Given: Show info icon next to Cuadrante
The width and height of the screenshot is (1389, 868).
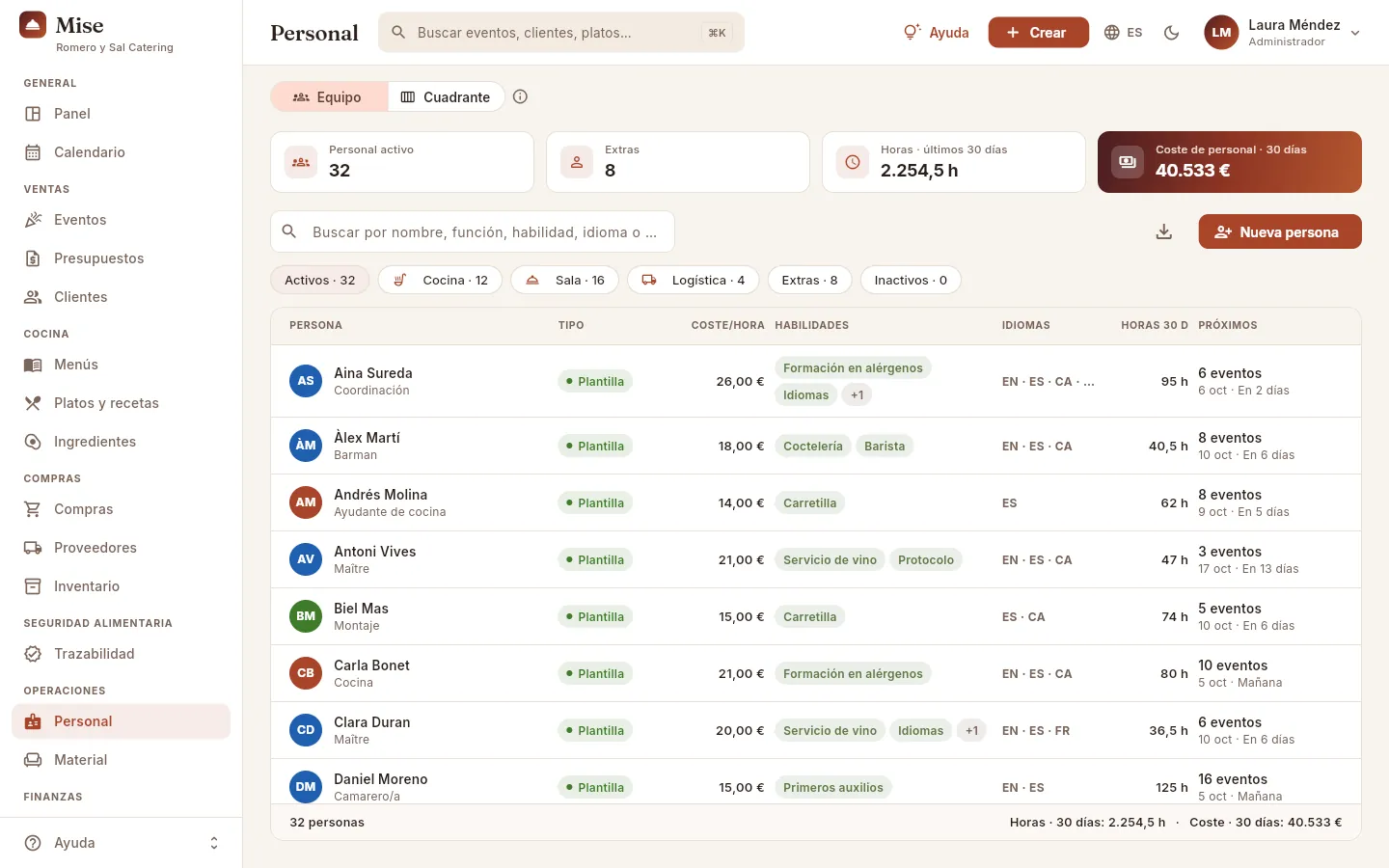Looking at the screenshot, I should pos(521,96).
